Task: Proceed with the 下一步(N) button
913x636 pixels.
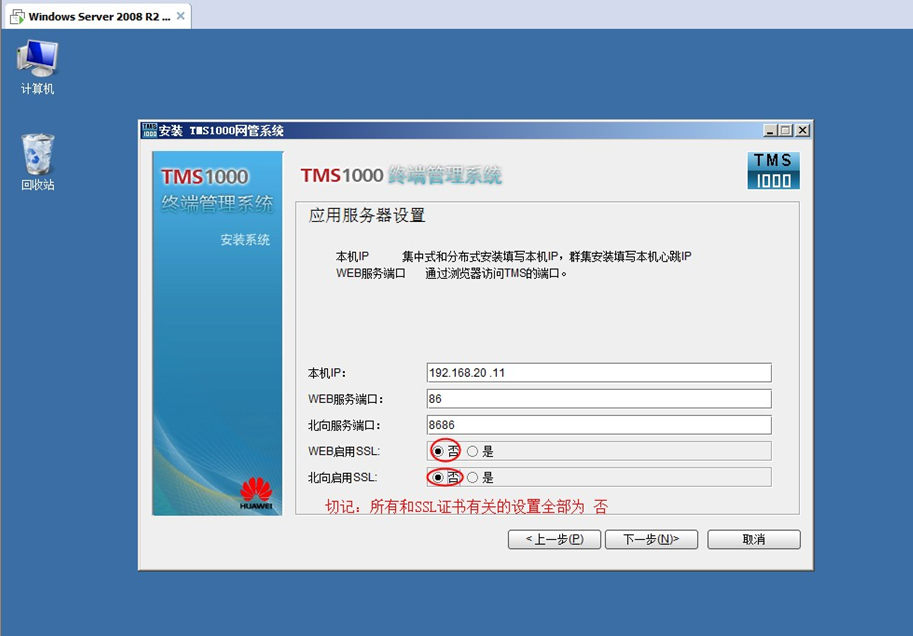Action: (x=651, y=539)
